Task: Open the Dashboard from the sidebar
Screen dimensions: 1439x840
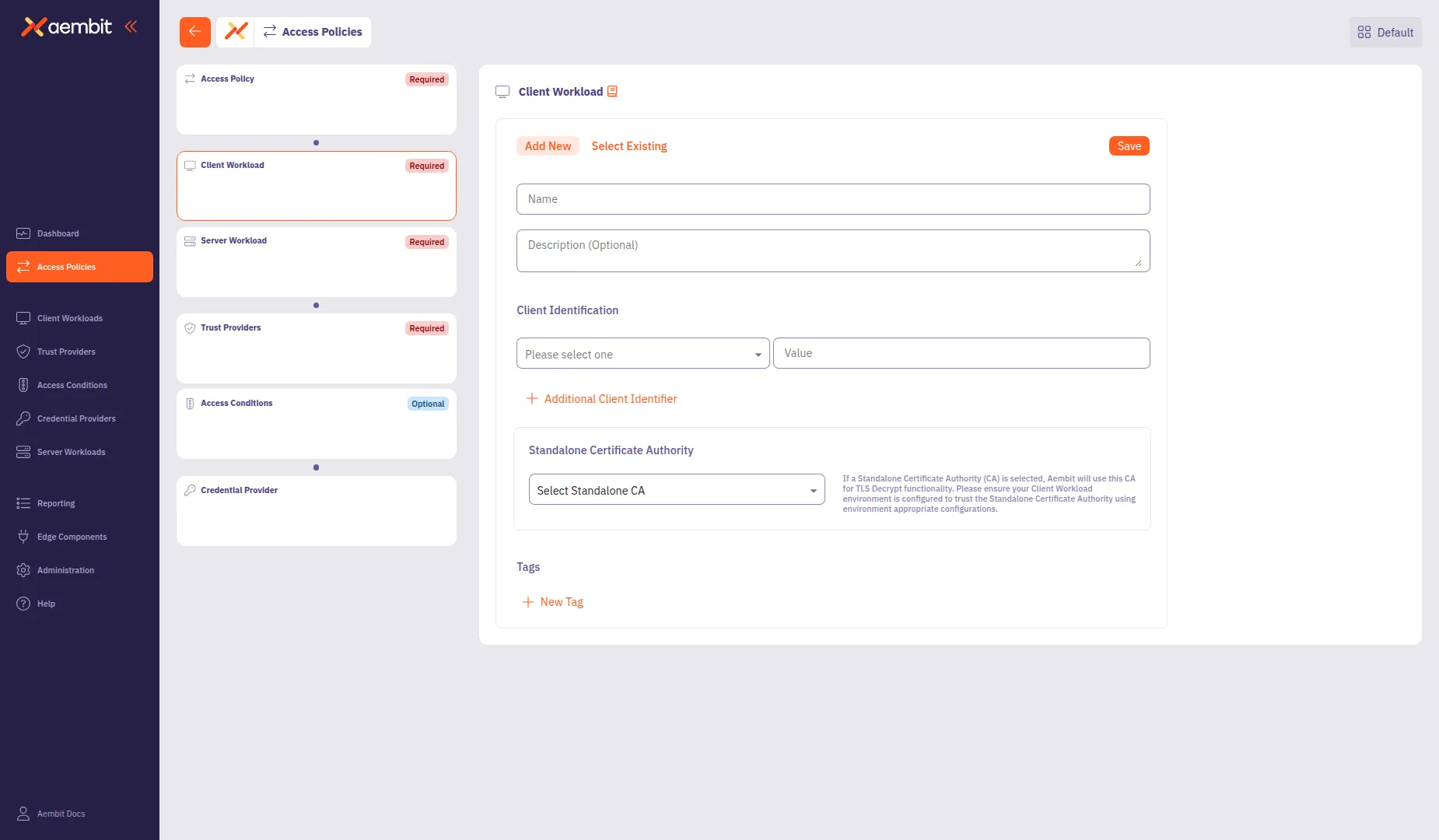Action: point(23,233)
